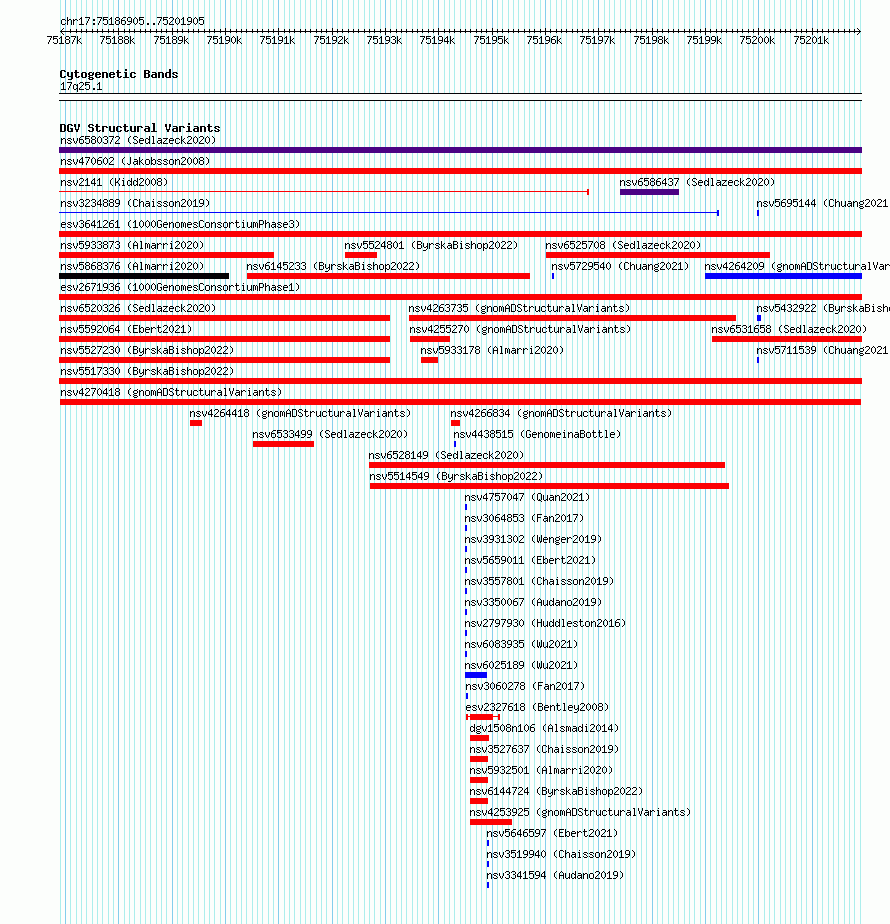Select nsv2797930 (Huddleston2016) label
Viewport: 890px width, 924px height.
[545, 623]
